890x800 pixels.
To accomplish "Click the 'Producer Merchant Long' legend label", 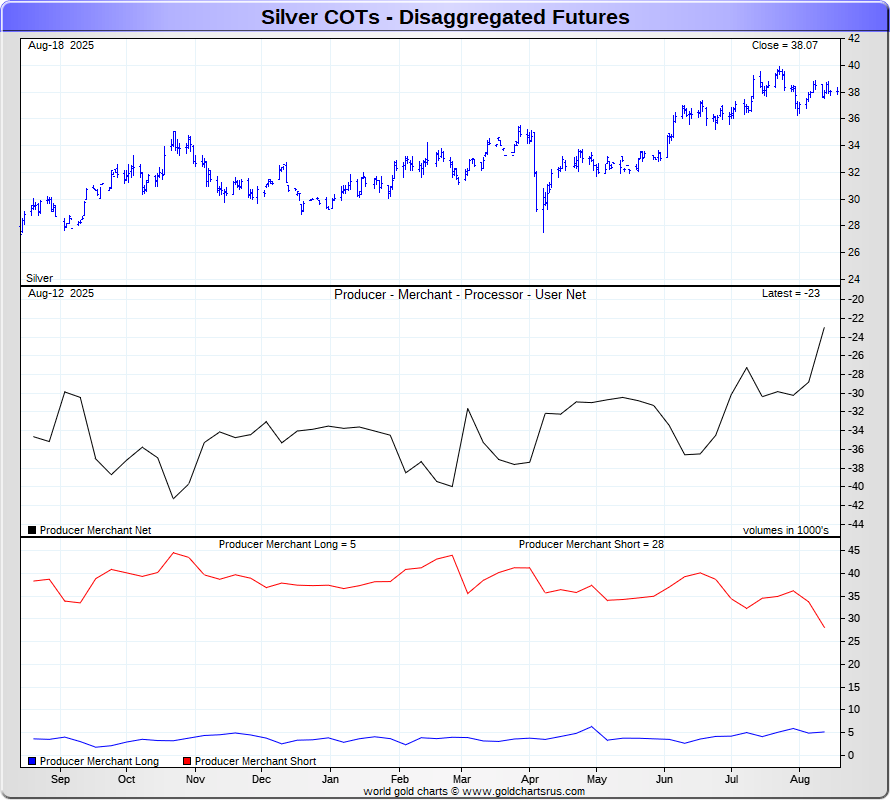I will [99, 761].
